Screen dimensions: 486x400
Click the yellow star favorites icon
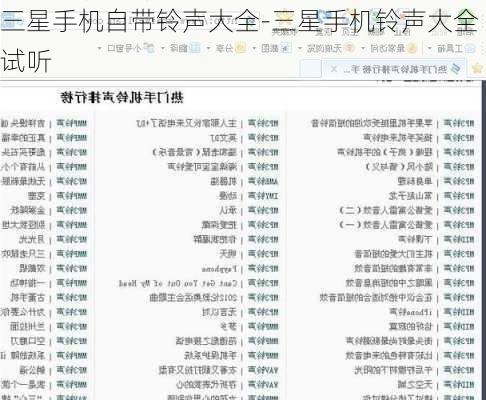pos(478,68)
